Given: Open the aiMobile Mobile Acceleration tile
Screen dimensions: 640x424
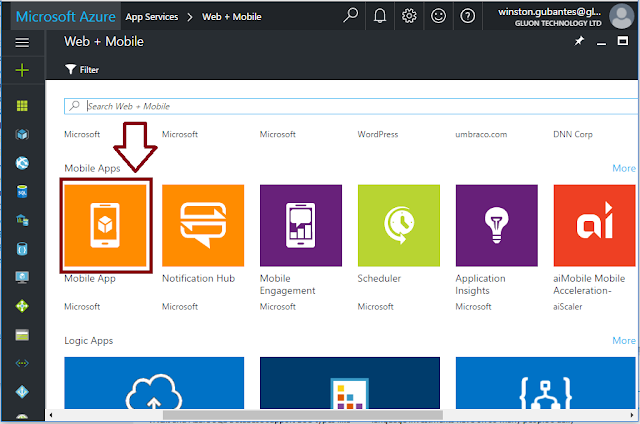Looking at the screenshot, I should (594, 225).
